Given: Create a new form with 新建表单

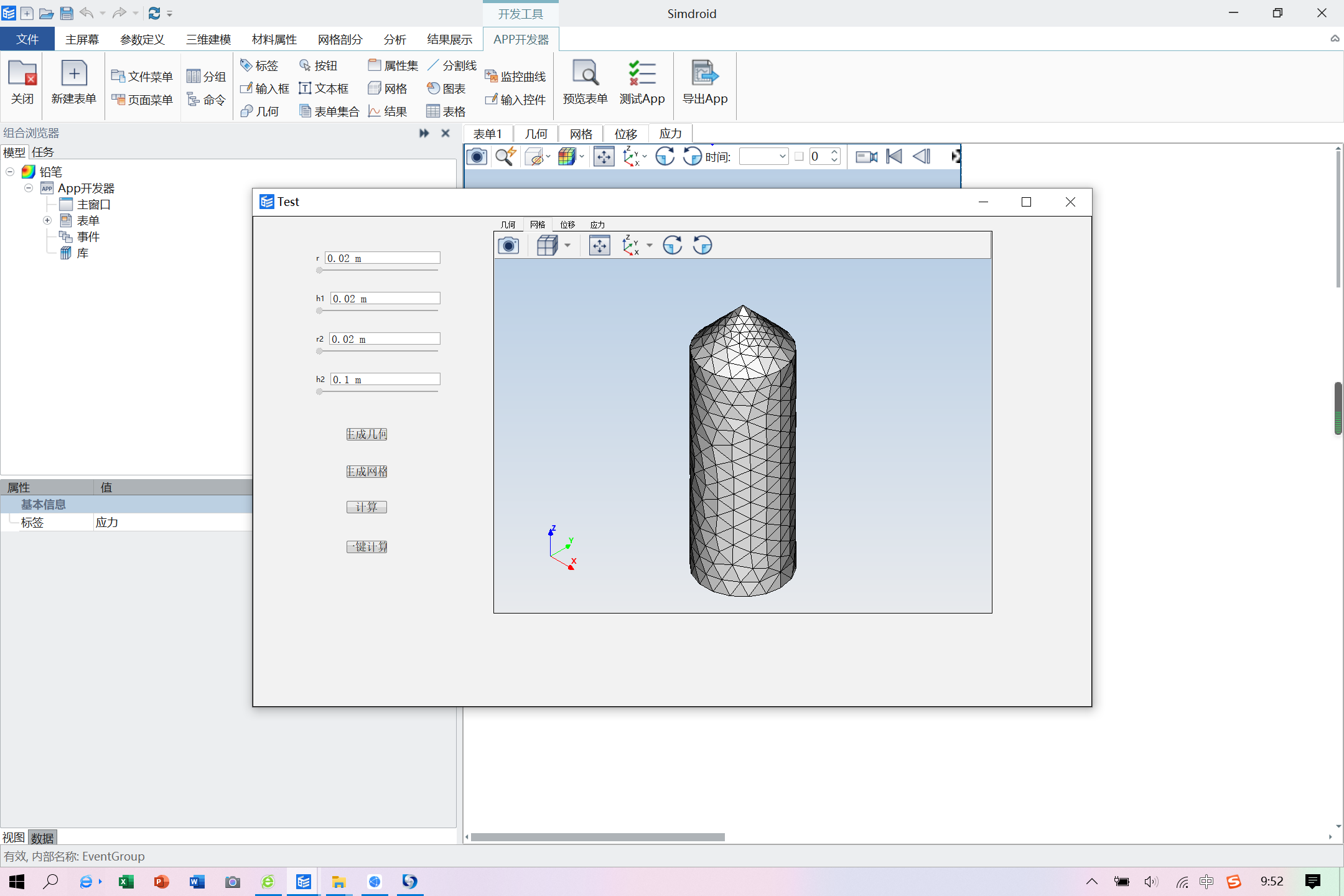Looking at the screenshot, I should pyautogui.click(x=73, y=83).
